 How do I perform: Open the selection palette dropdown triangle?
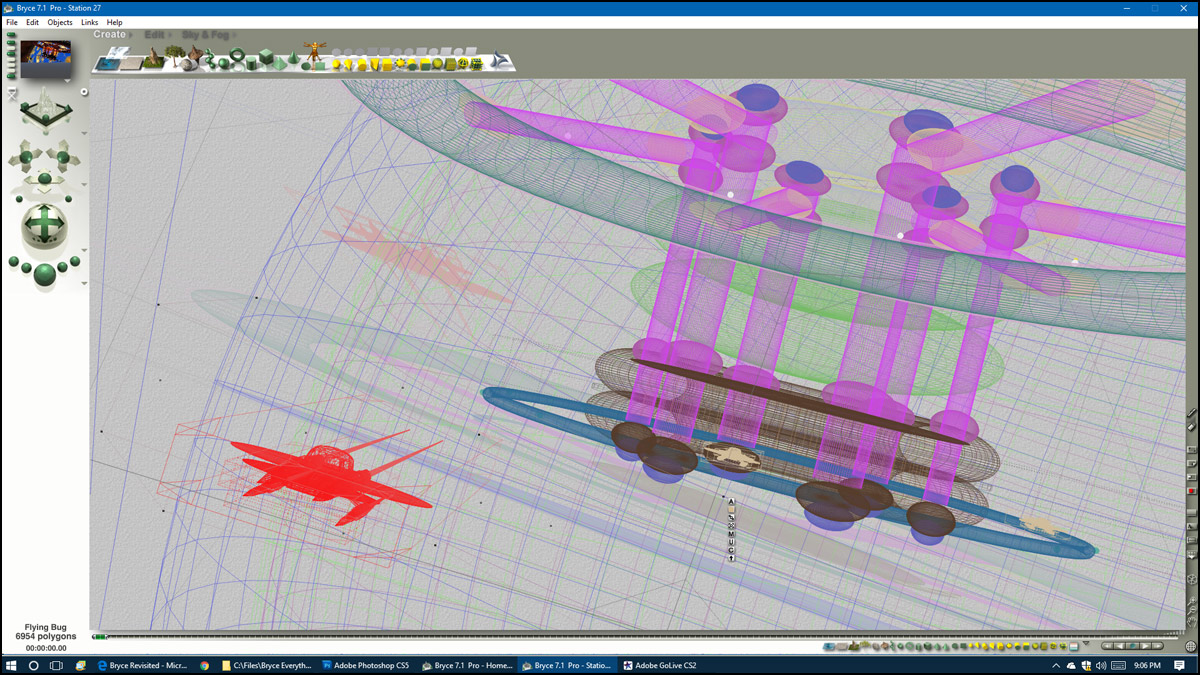[1086, 644]
